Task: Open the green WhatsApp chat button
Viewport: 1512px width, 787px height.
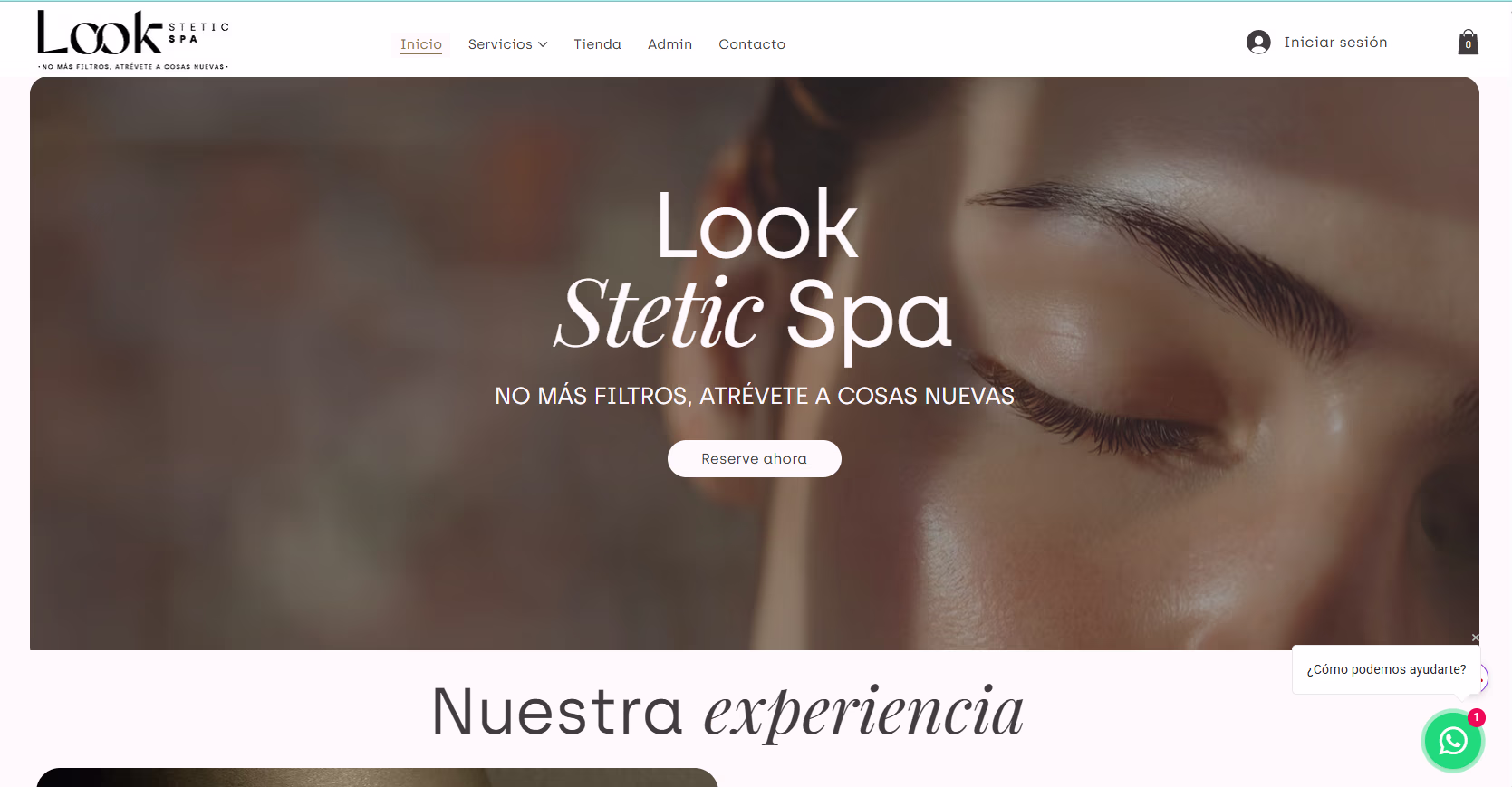Action: pos(1452,741)
